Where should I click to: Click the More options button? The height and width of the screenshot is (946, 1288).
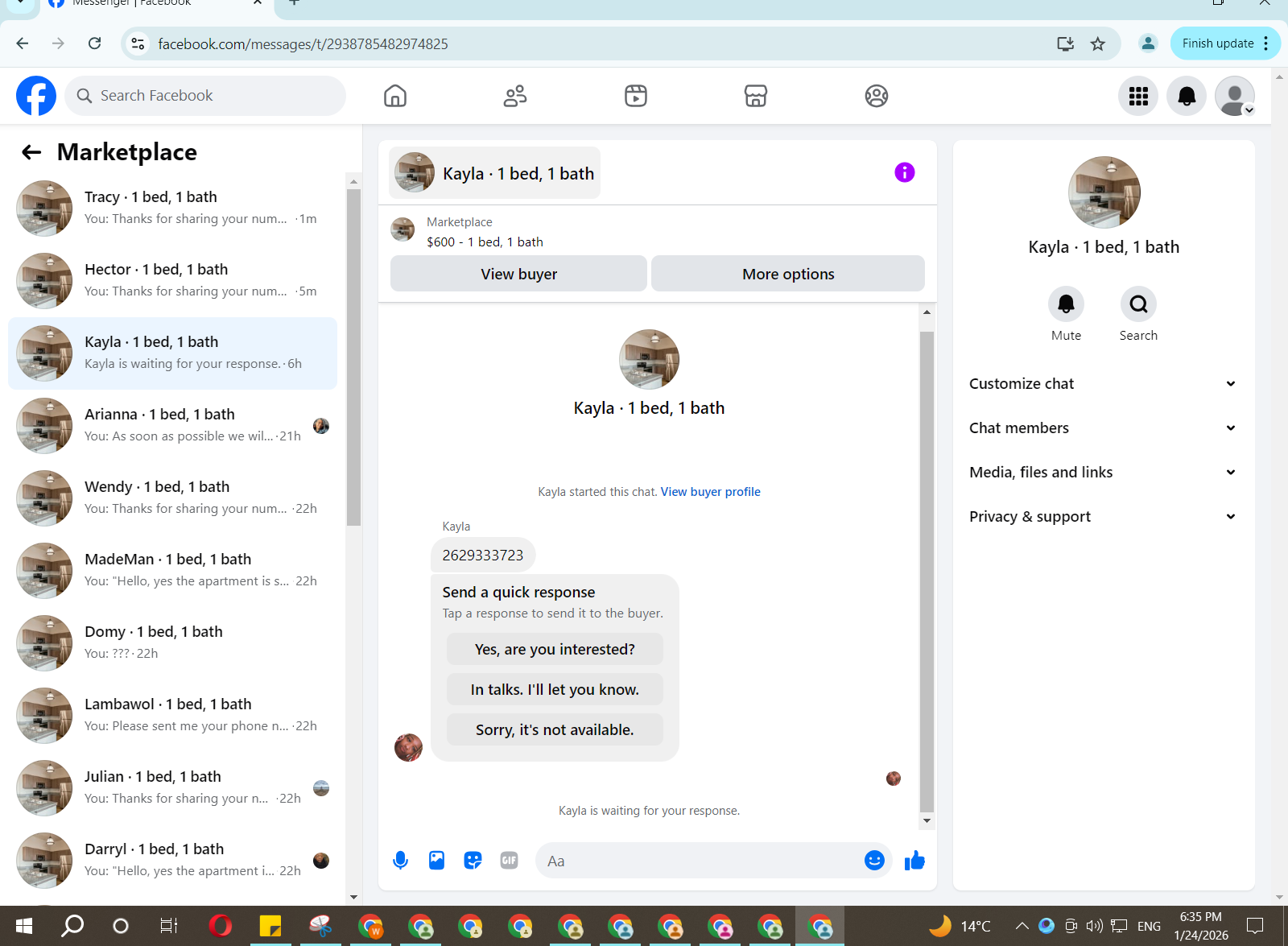tap(788, 274)
